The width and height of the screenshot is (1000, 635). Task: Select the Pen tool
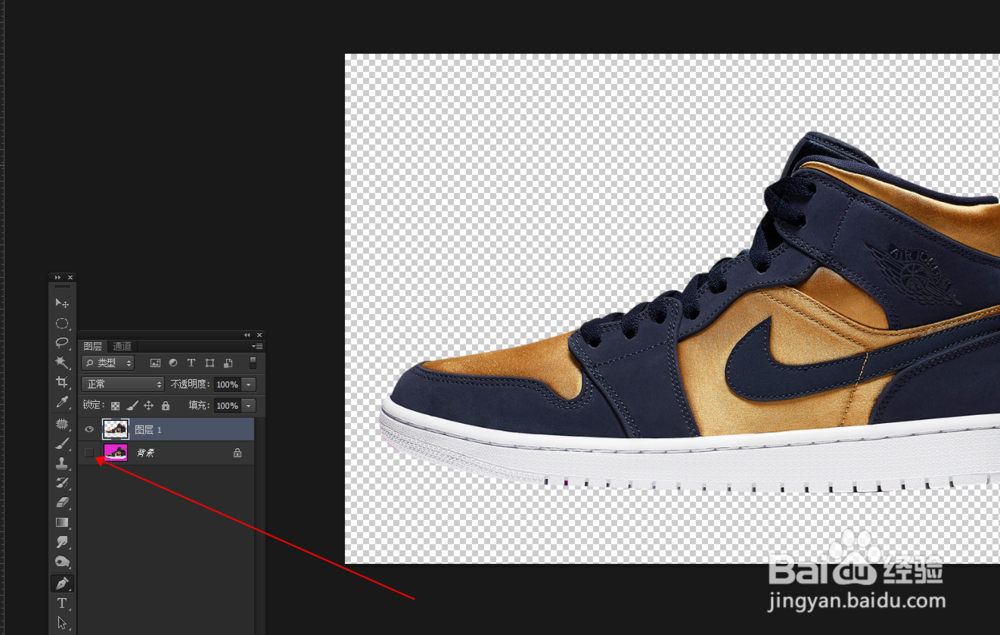pyautogui.click(x=62, y=583)
